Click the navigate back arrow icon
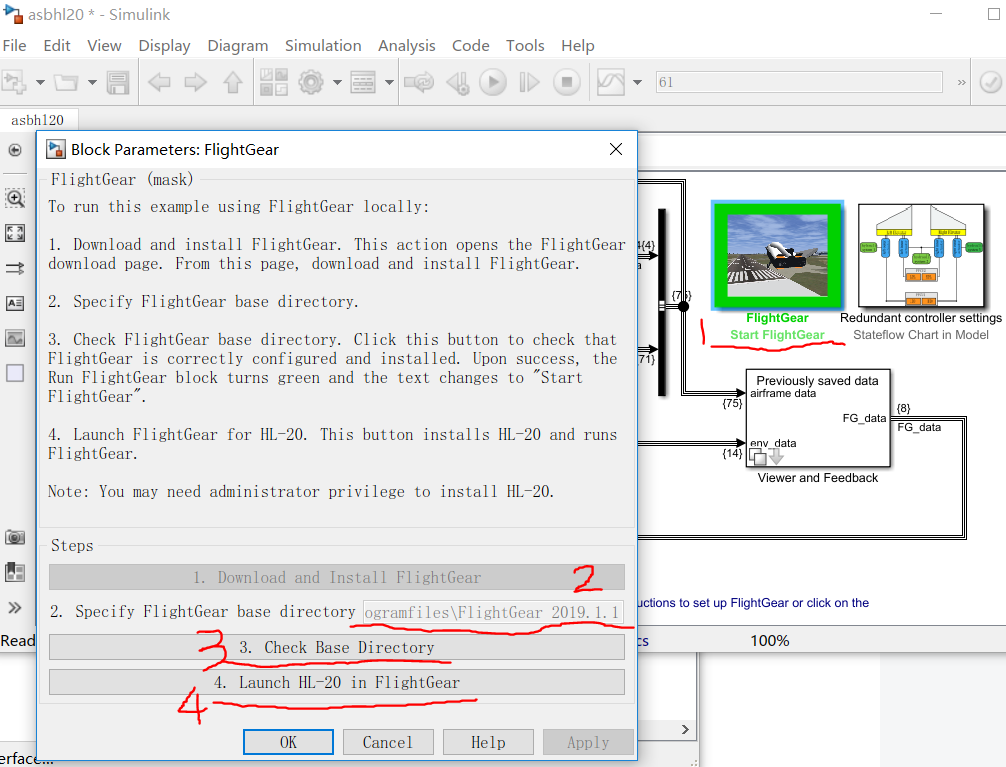 tap(158, 82)
